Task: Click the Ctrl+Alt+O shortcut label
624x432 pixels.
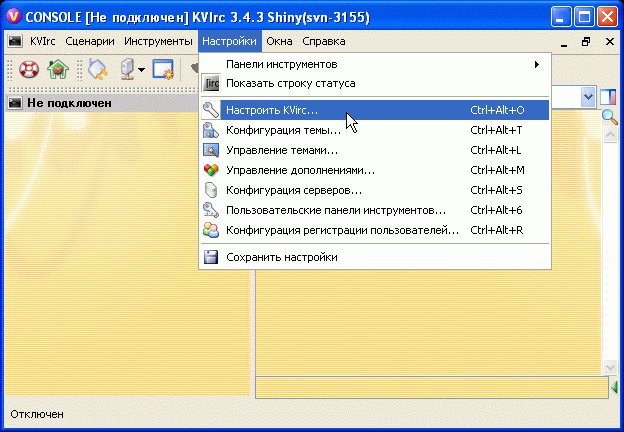Action: [497, 110]
